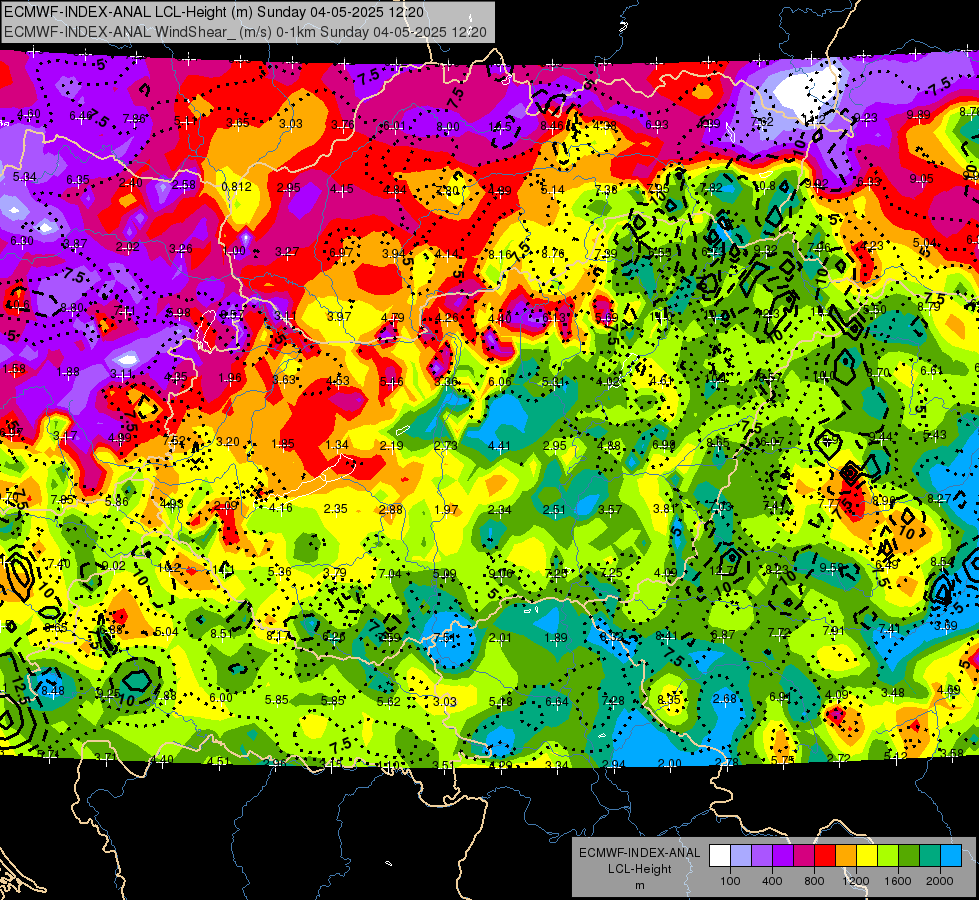Screen dimensions: 979x900
Task: Click the grid value 6.64
Action: point(556,702)
